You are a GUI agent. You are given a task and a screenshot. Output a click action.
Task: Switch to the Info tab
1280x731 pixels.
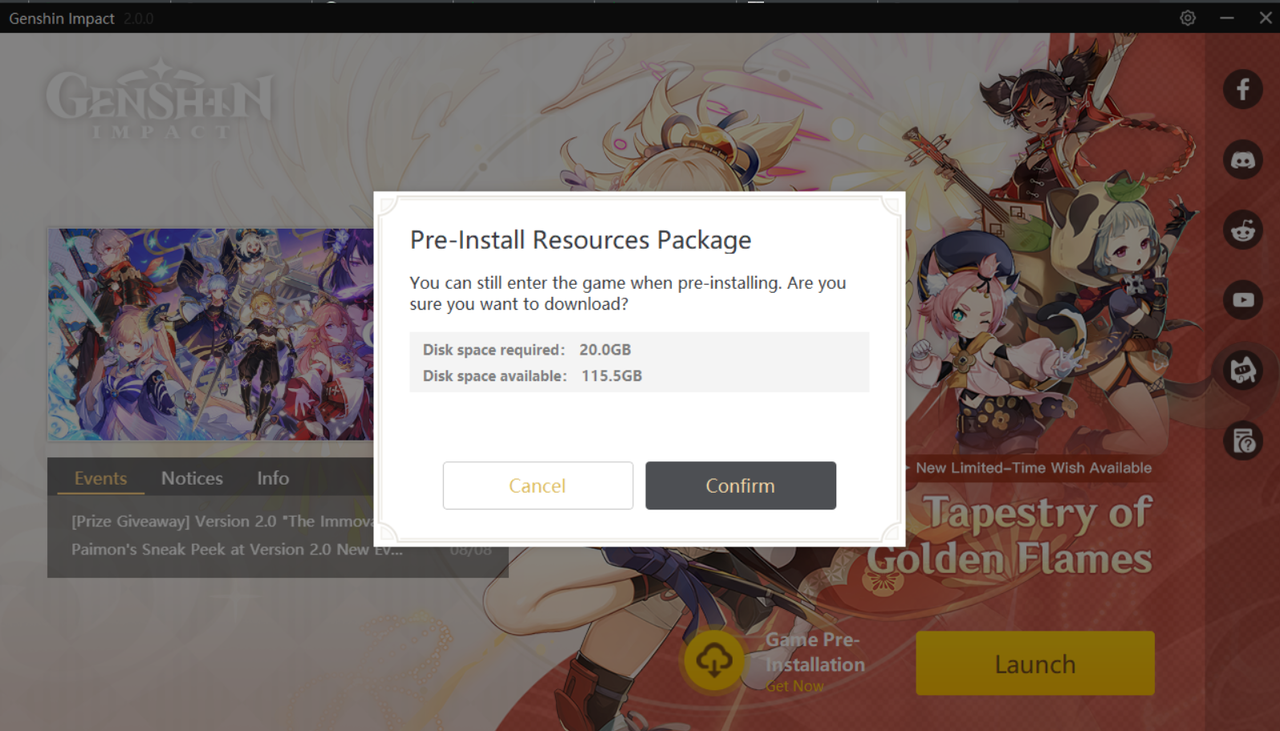273,478
